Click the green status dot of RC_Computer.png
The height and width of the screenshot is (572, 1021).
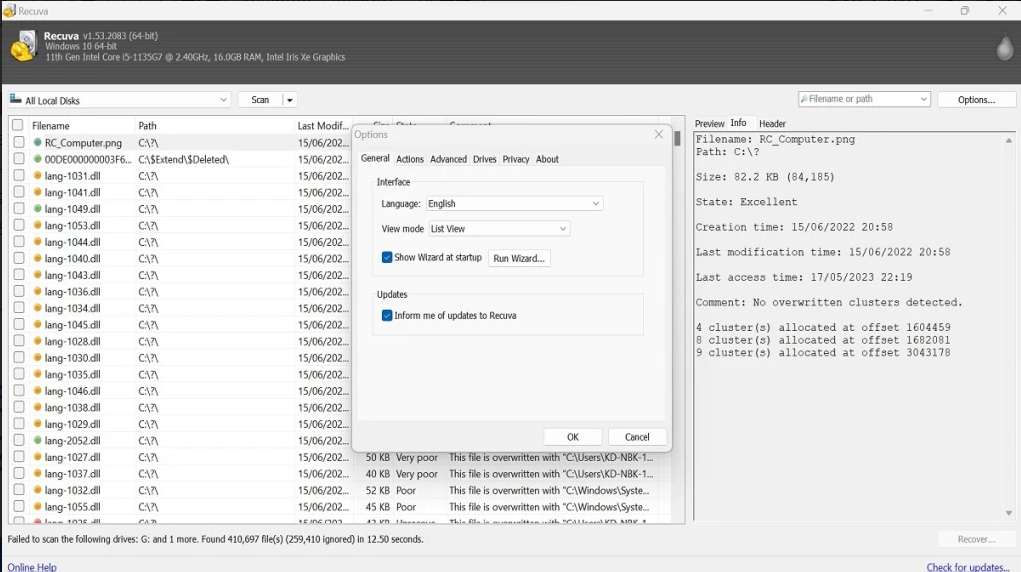(38, 142)
